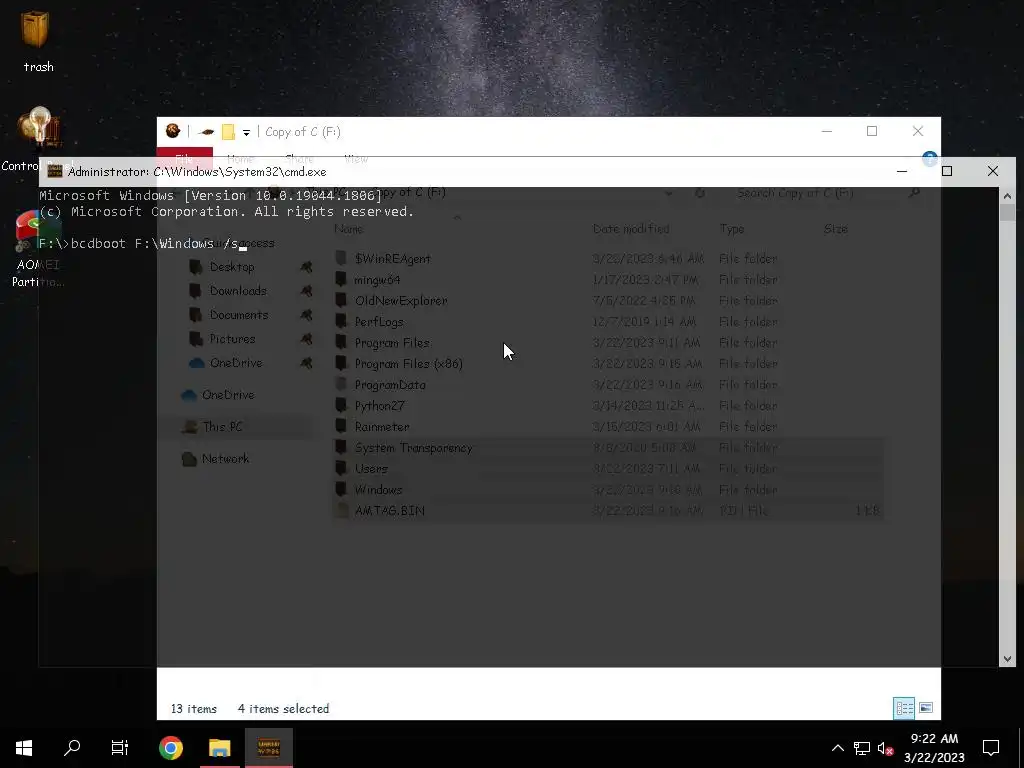Open the clock showing 9:22 AM

[934, 748]
